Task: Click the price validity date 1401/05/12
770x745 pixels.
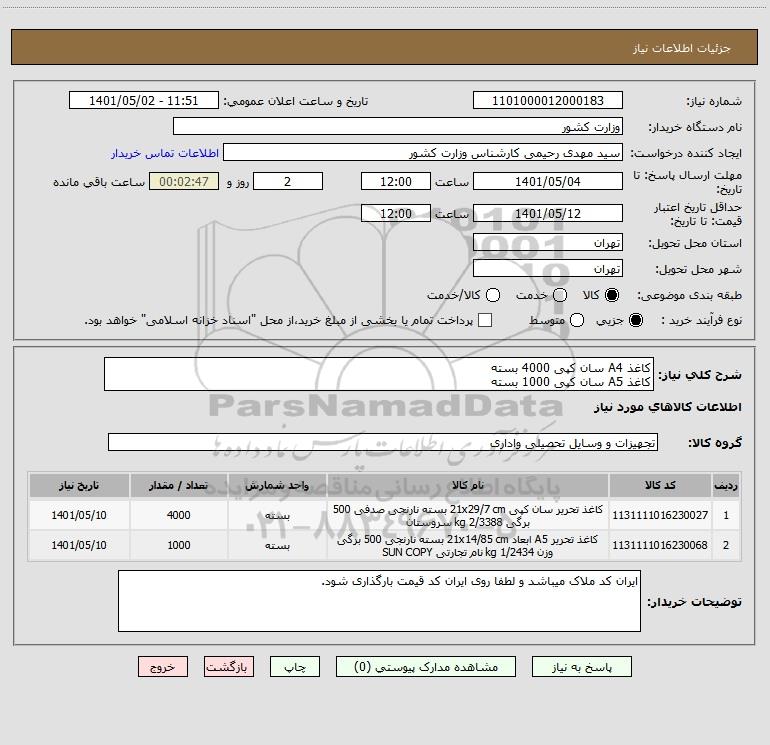Action: click(x=548, y=213)
